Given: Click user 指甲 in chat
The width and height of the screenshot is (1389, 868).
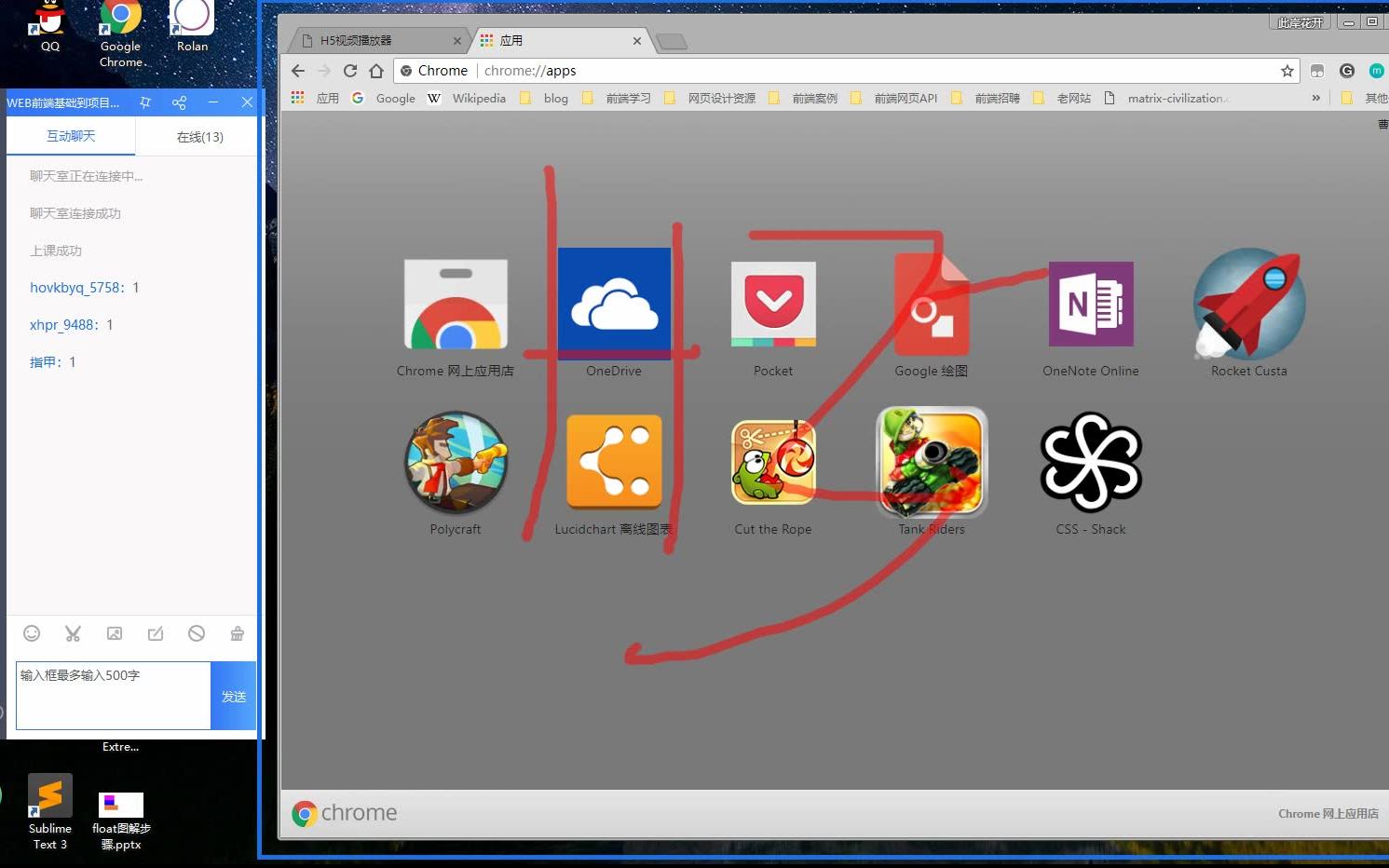Looking at the screenshot, I should click(43, 362).
